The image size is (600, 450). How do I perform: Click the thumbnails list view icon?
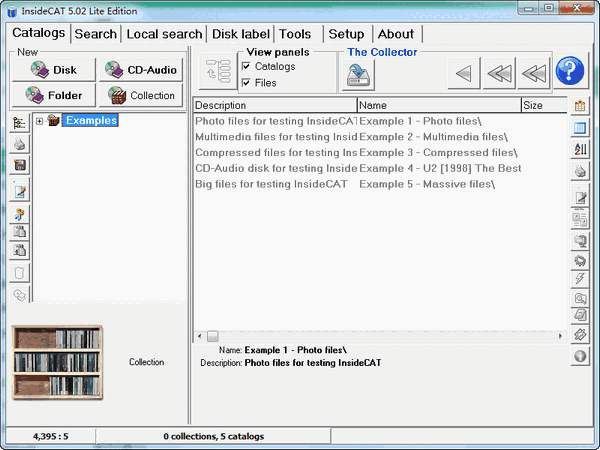580,218
